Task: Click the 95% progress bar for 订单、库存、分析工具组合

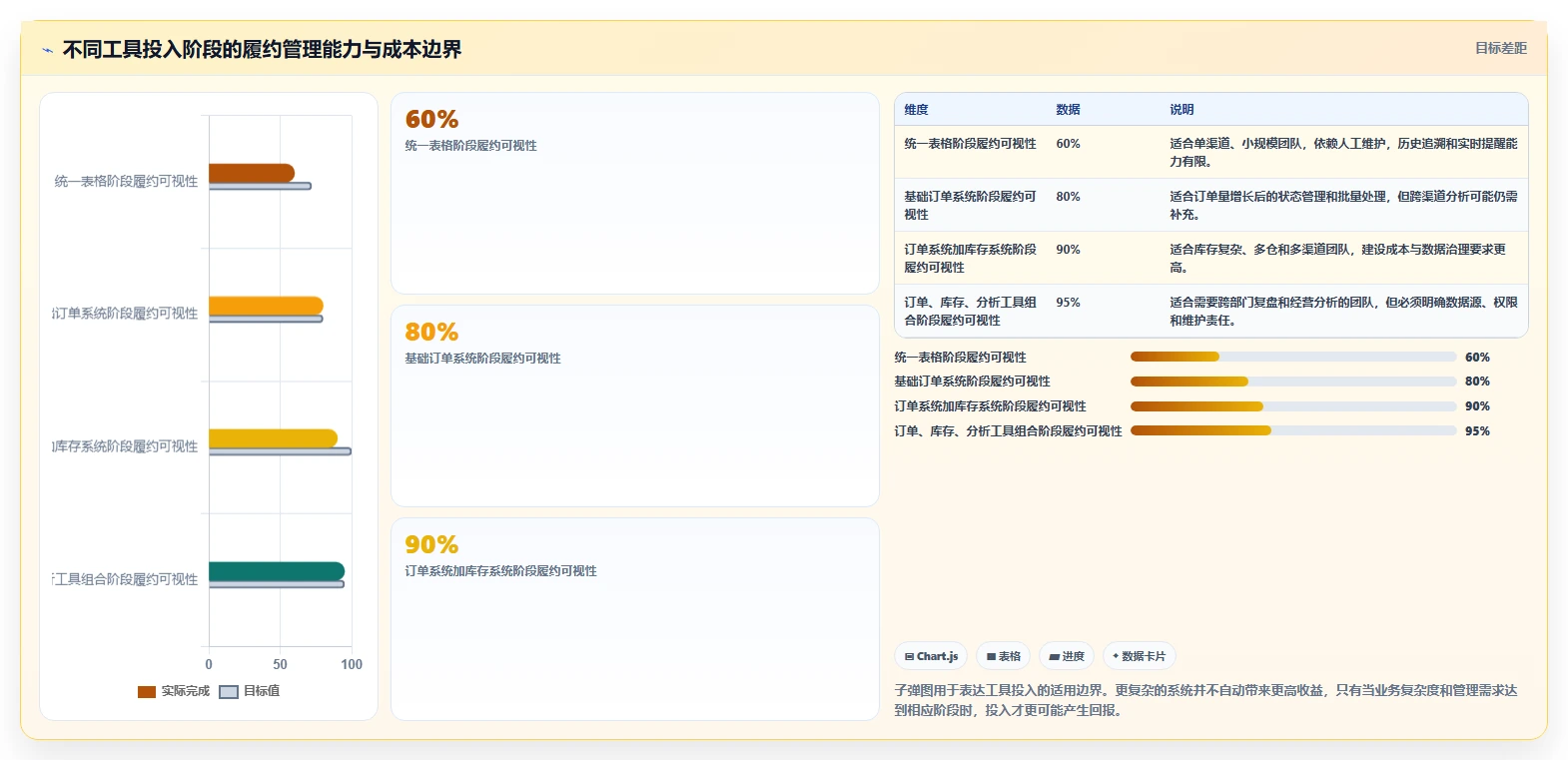Action: (x=1293, y=430)
